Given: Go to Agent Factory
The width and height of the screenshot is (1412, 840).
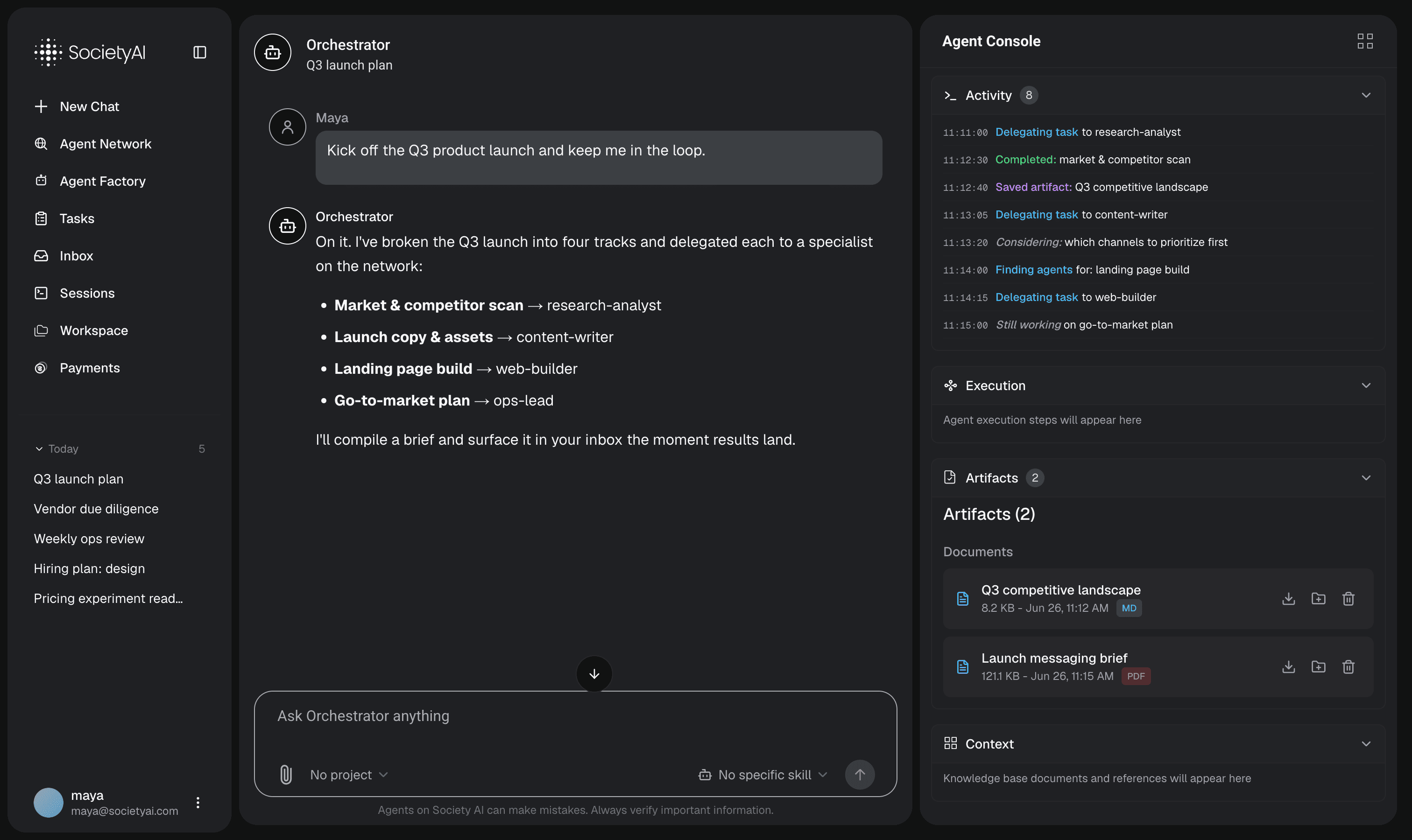Looking at the screenshot, I should coord(90,181).
